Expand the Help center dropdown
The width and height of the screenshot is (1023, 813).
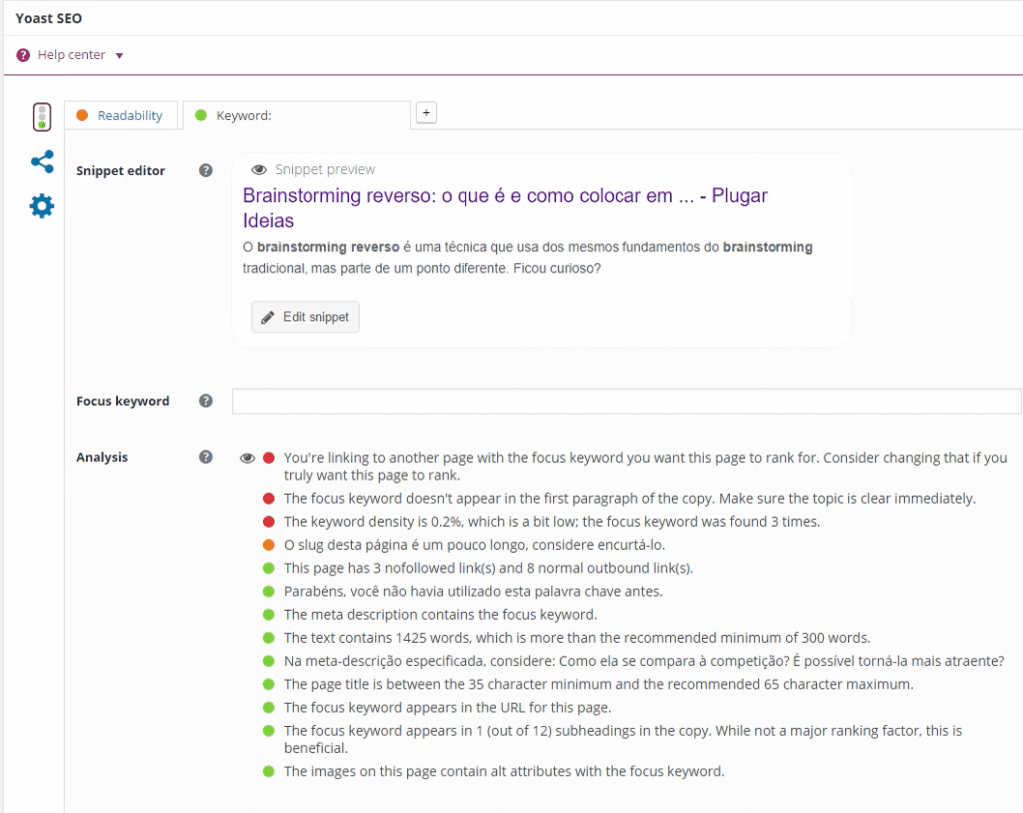coord(118,55)
